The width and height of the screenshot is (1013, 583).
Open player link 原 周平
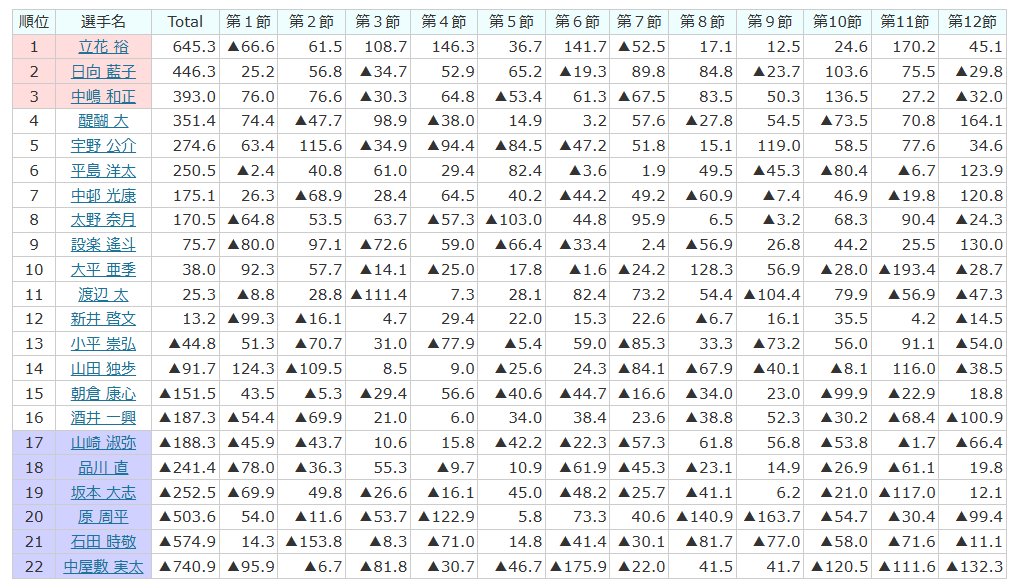coord(103,517)
